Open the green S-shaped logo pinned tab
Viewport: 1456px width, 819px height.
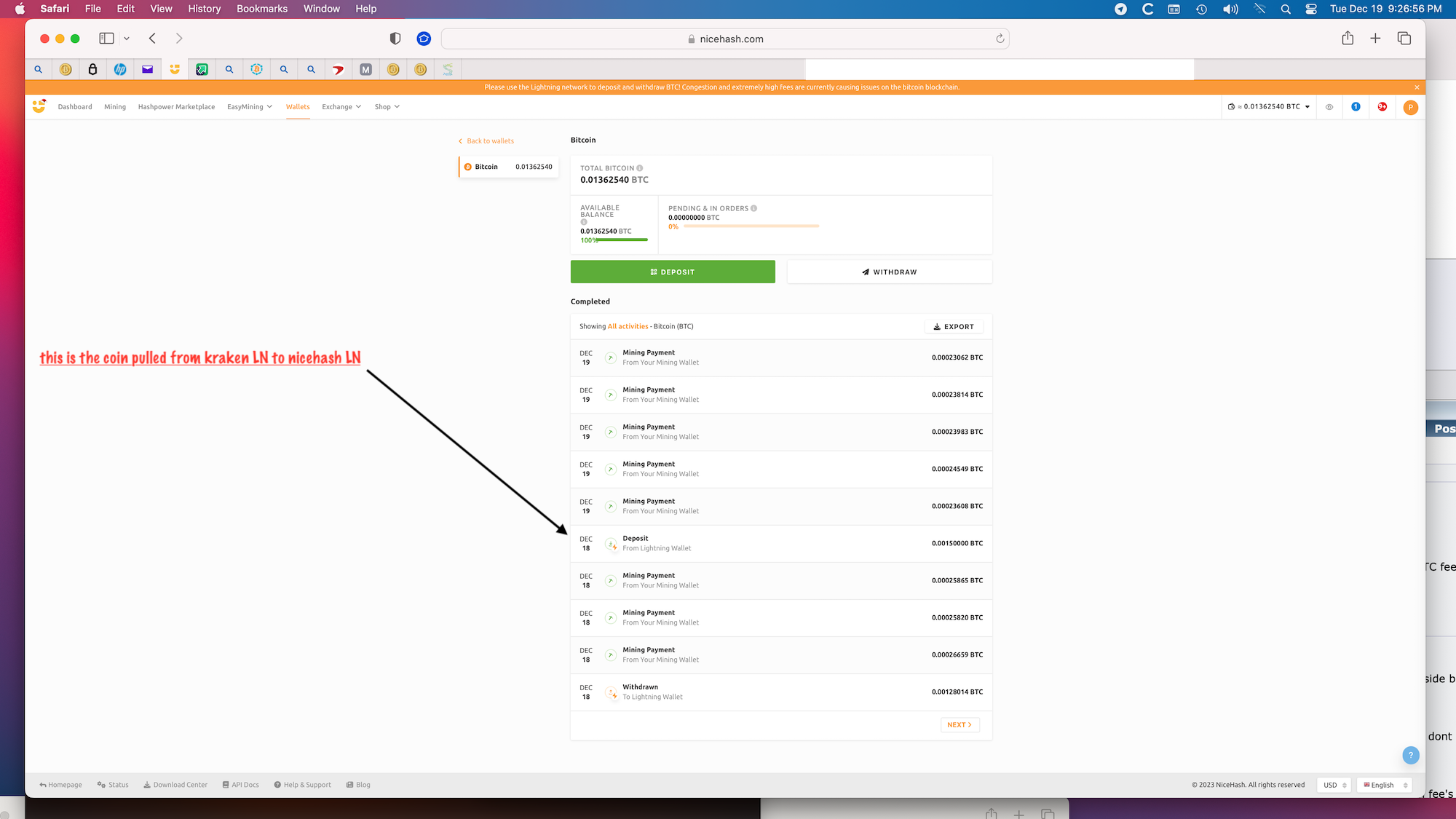point(448,69)
